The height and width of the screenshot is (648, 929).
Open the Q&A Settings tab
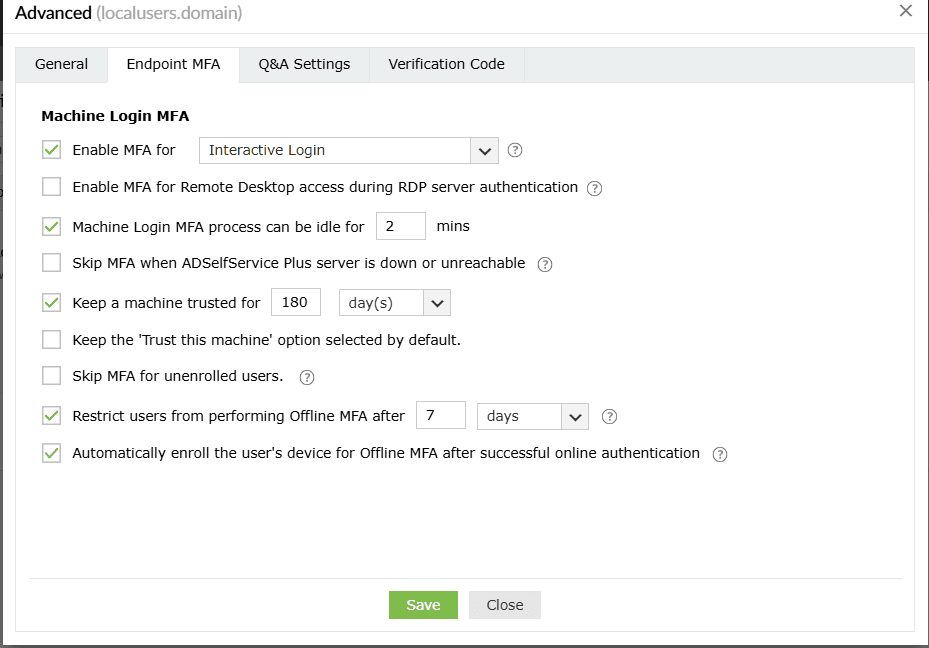coord(305,63)
